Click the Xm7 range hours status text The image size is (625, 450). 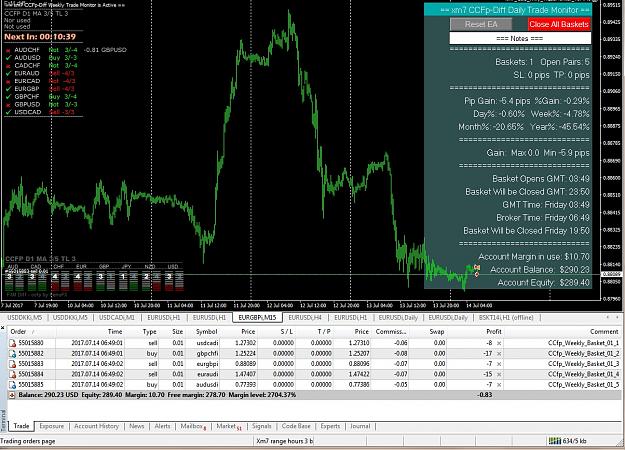[285, 441]
